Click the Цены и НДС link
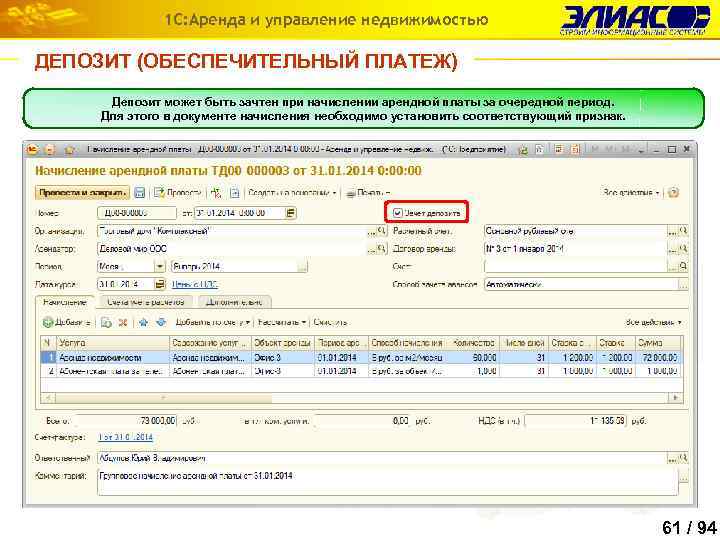The width and height of the screenshot is (720, 540). click(195, 285)
